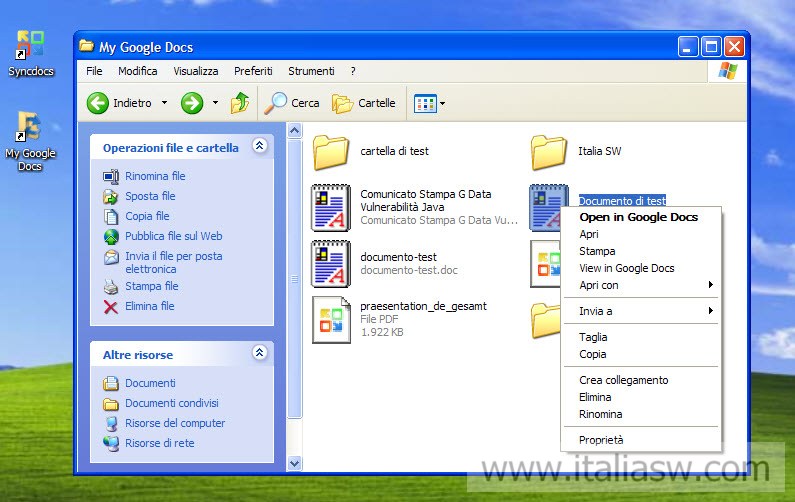This screenshot has height=502, width=795.
Task: Click Risorse di rete icon
Action: point(111,444)
